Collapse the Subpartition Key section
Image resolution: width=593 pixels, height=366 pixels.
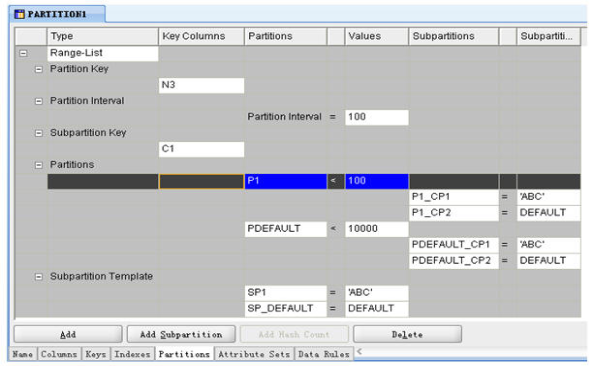click(x=39, y=133)
